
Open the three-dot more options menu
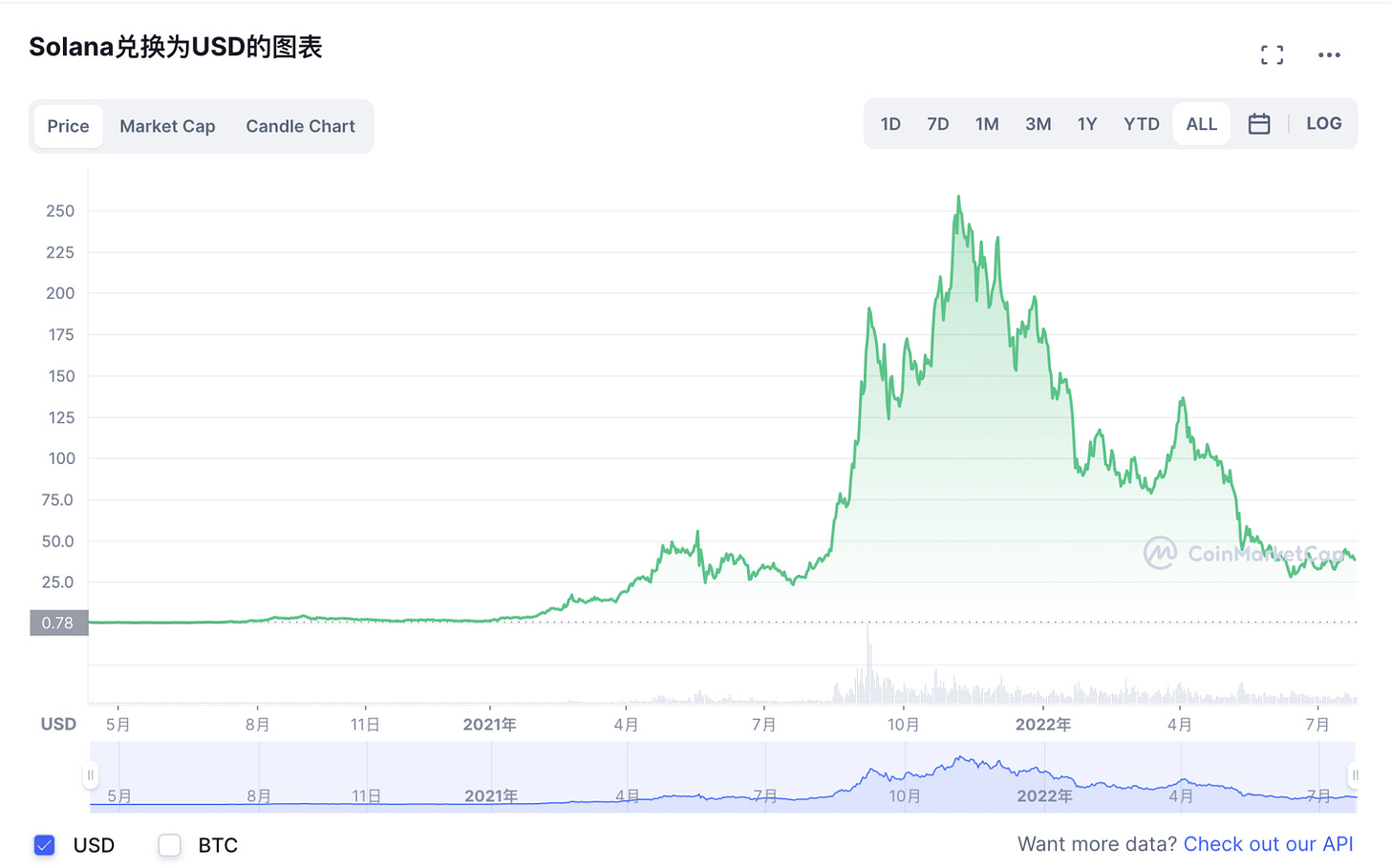point(1329,55)
